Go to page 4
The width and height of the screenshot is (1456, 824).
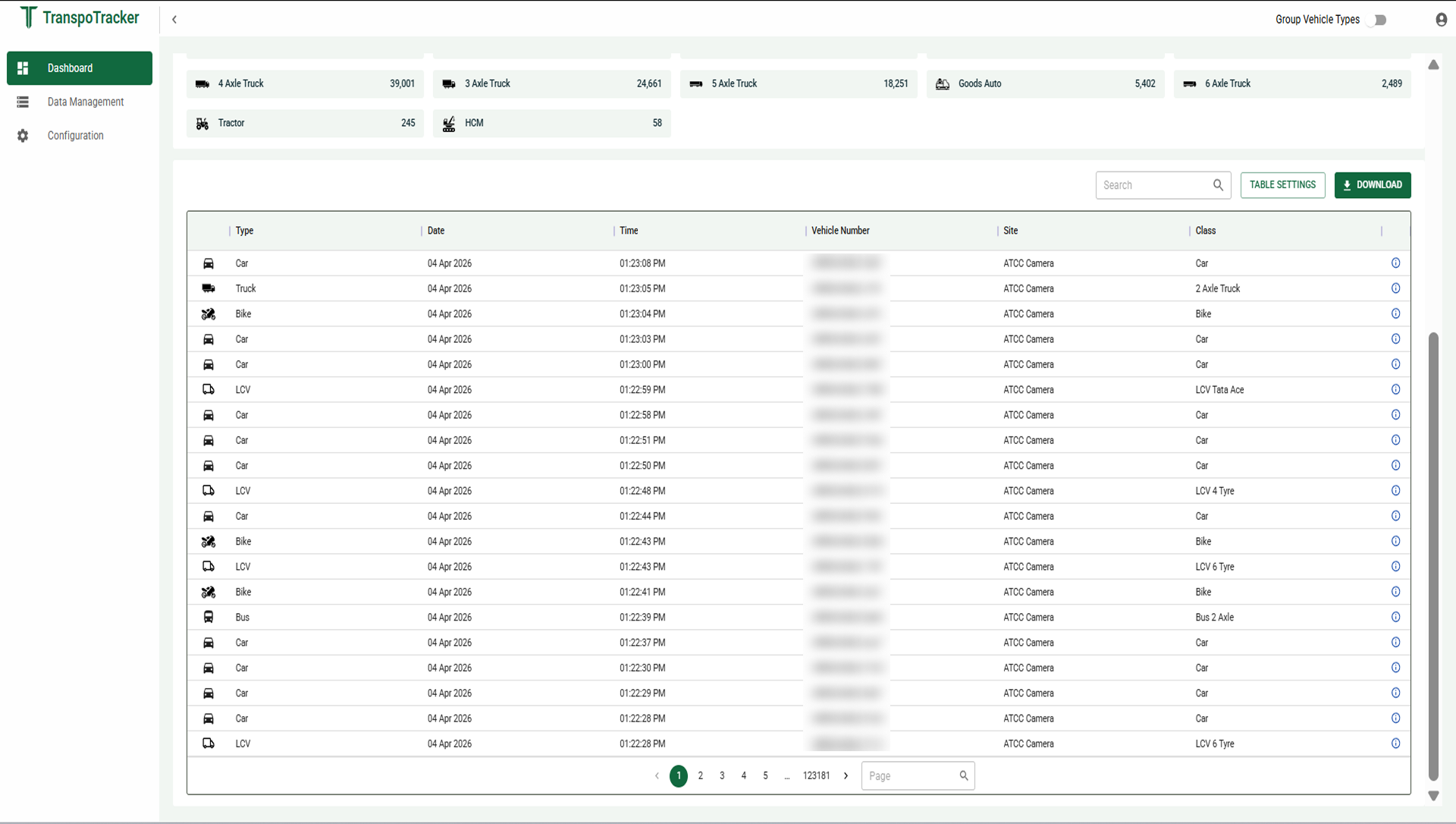tap(744, 775)
